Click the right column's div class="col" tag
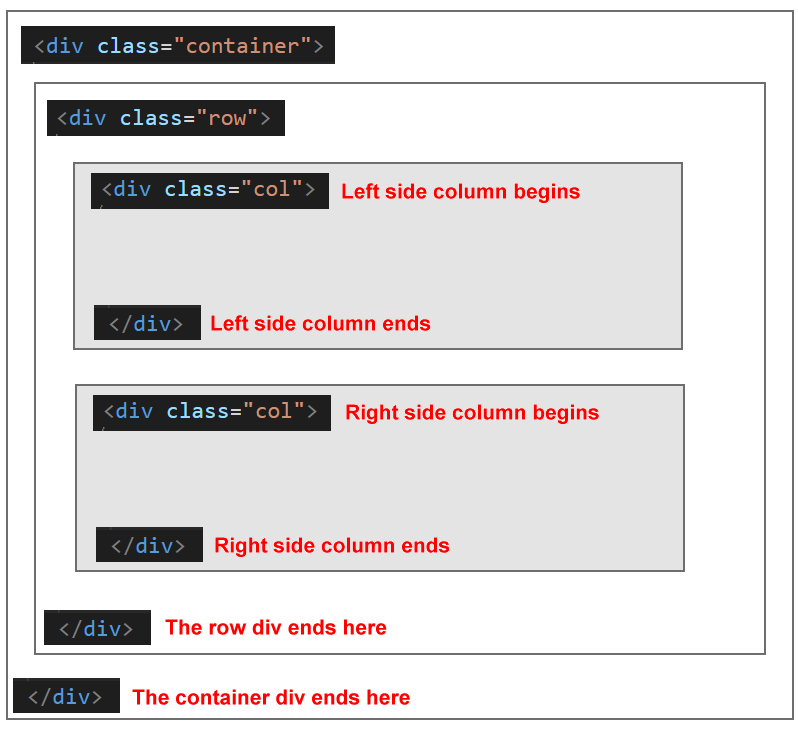This screenshot has height=730, width=798. [x=211, y=412]
